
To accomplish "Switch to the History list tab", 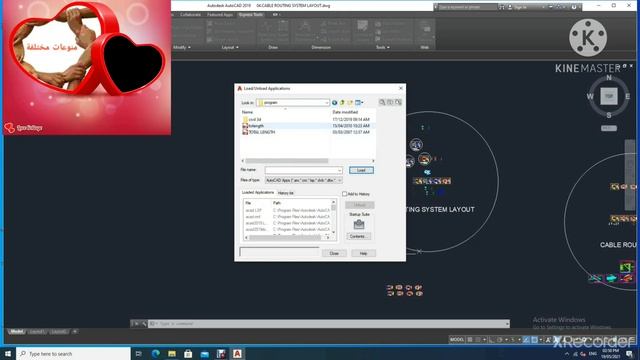I will [286, 193].
